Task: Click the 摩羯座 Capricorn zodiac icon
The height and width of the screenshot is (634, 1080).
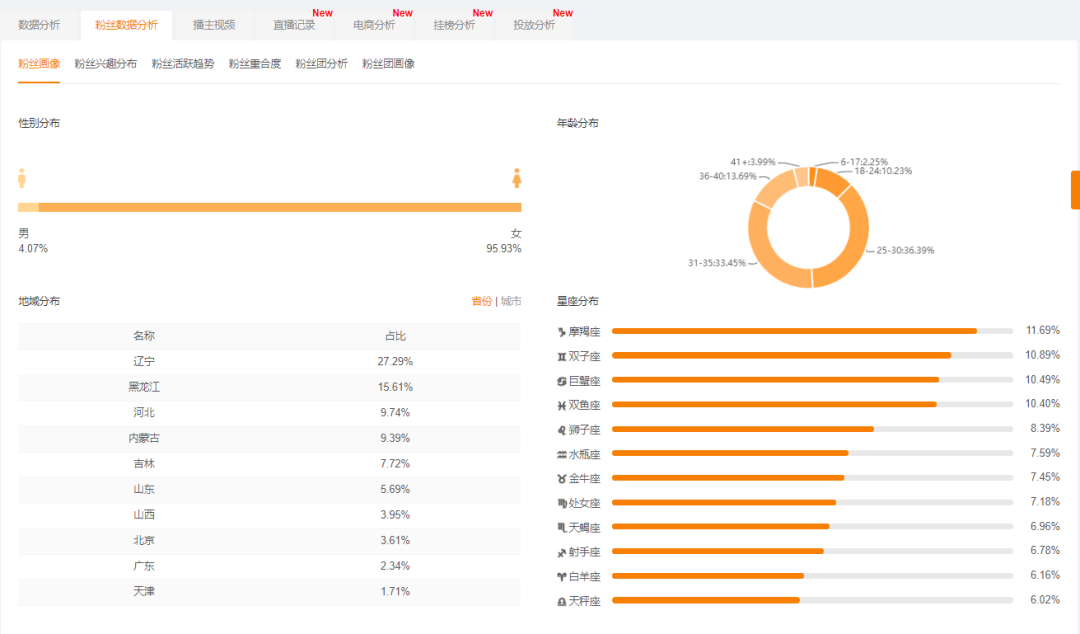Action: click(x=561, y=332)
